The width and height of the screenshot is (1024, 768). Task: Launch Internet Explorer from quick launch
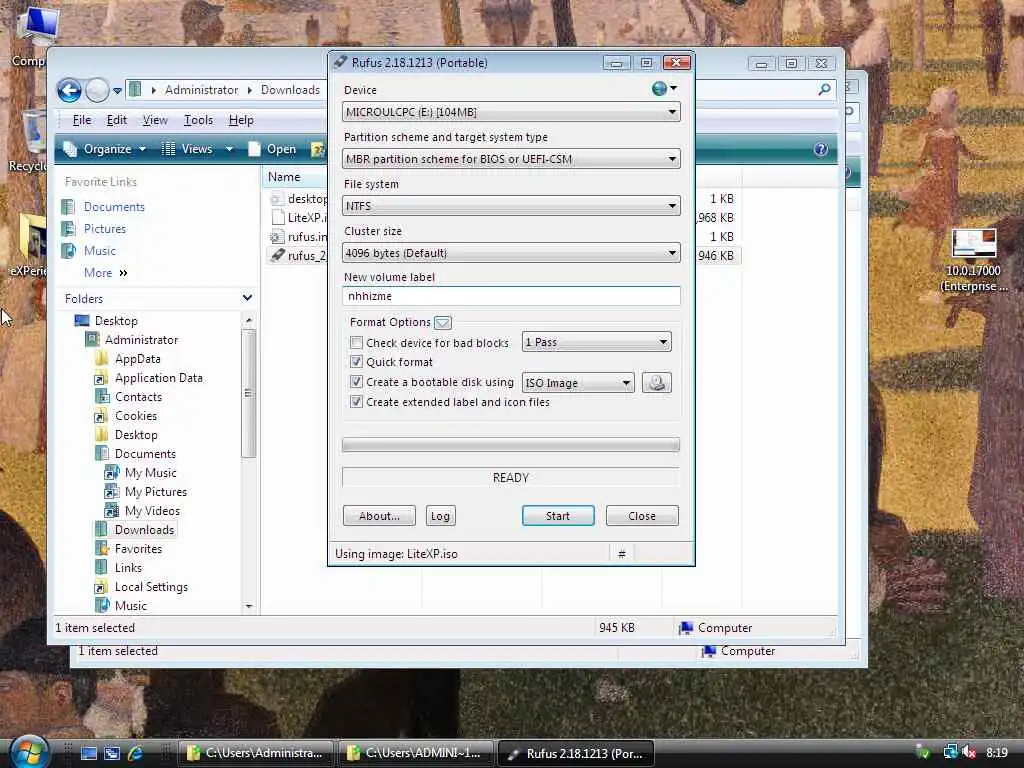(x=136, y=753)
